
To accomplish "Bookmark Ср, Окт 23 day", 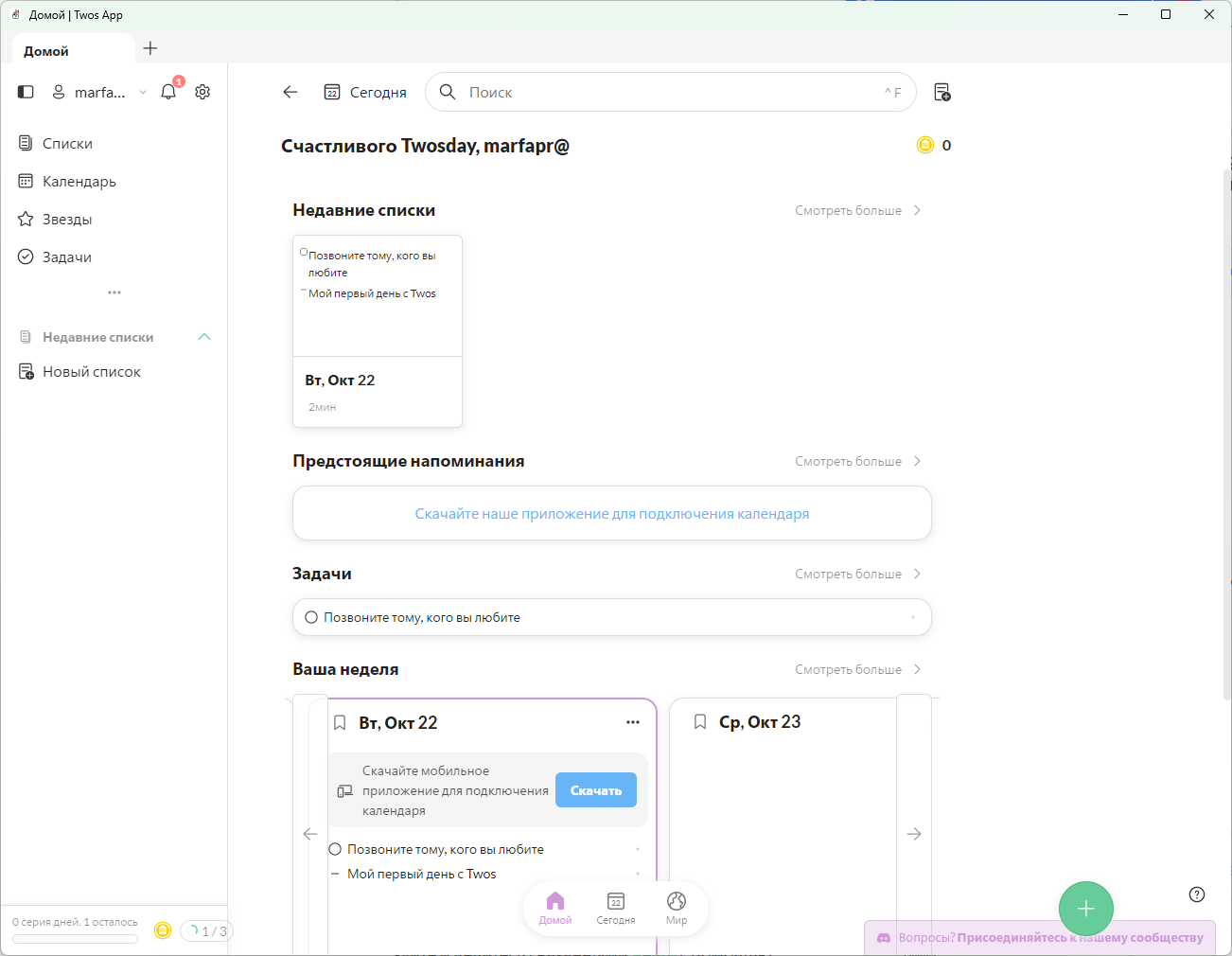I will 700,722.
